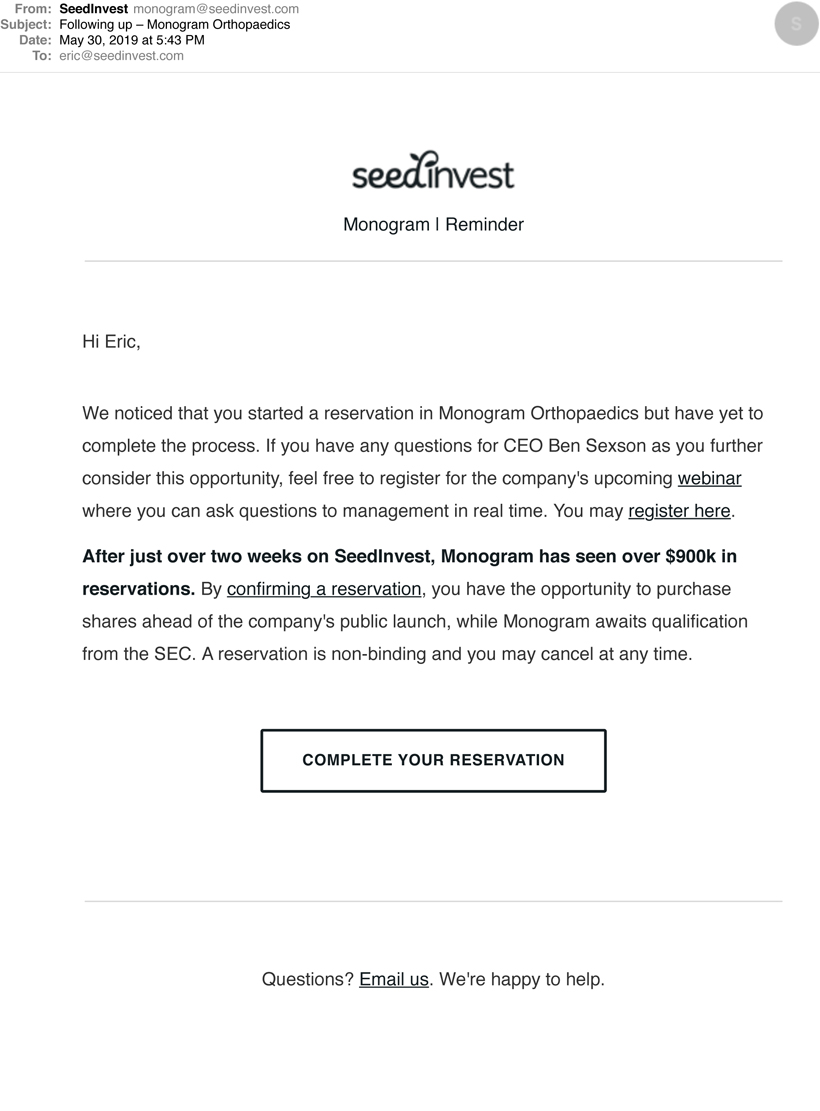Image resolution: width=820 pixels, height=1111 pixels.
Task: Click the "Subject:" header label
Action: [x=26, y=24]
